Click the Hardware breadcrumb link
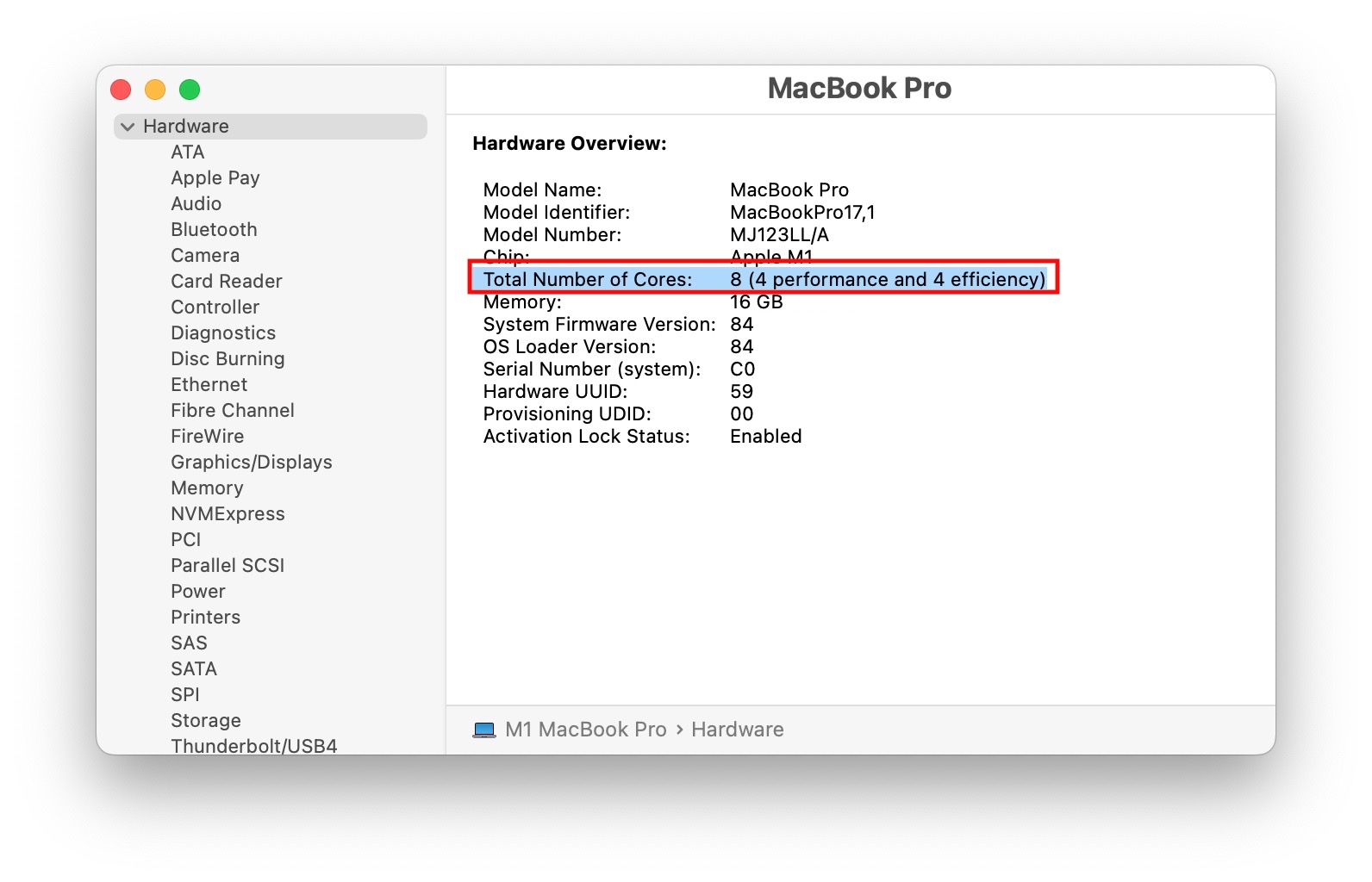1372x882 pixels. tap(737, 729)
